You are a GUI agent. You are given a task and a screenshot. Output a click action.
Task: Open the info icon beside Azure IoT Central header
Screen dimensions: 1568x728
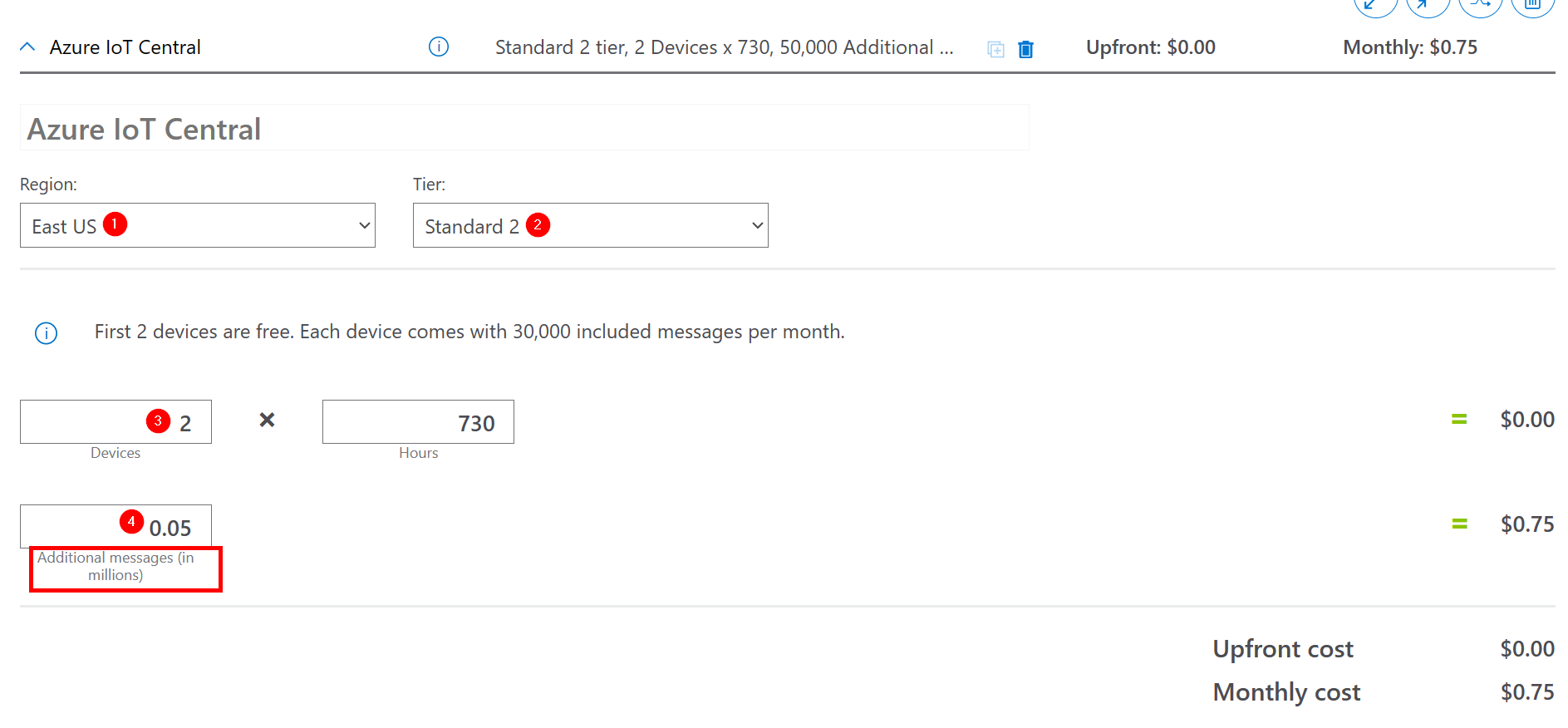click(439, 47)
